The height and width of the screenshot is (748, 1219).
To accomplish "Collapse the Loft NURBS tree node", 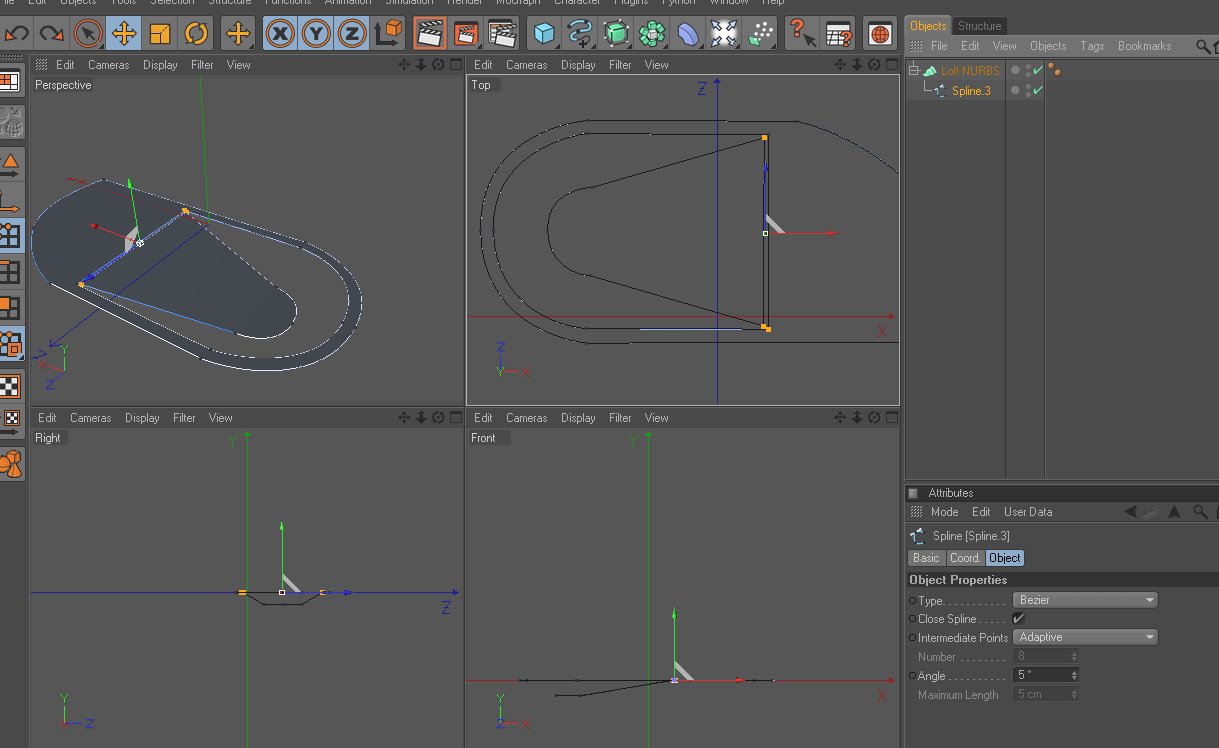I will click(914, 71).
